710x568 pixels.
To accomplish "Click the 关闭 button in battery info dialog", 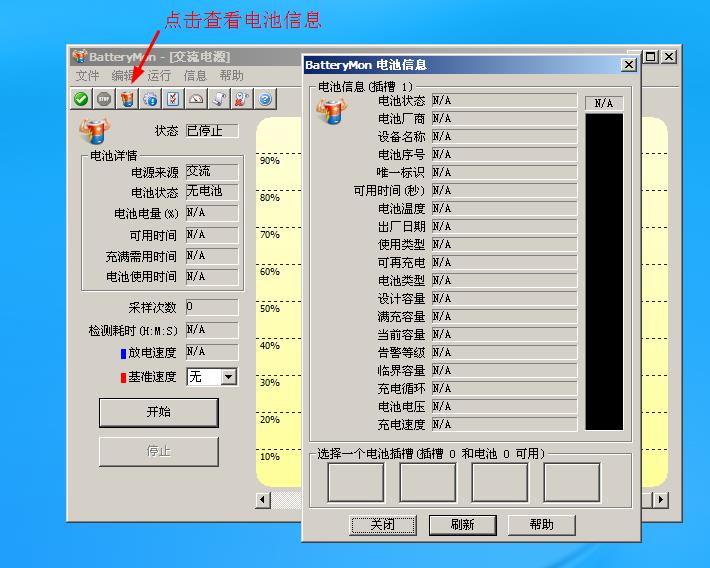I will 383,525.
